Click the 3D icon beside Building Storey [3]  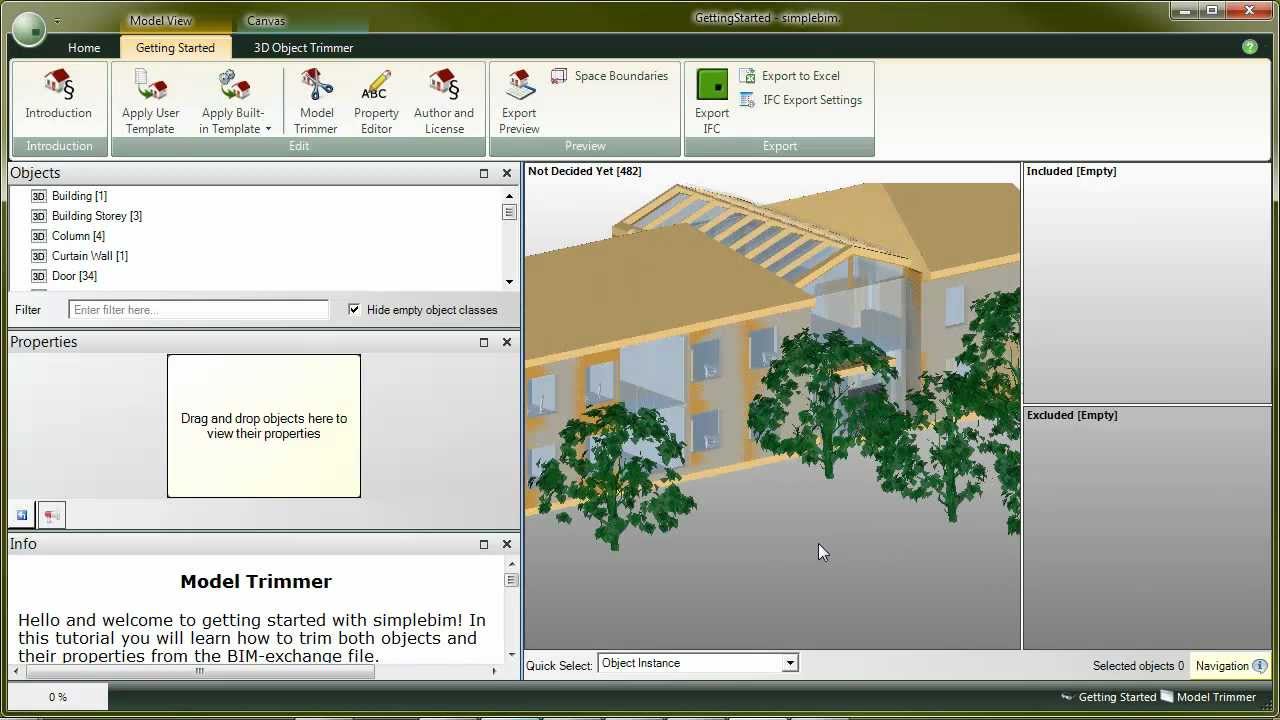pos(39,216)
